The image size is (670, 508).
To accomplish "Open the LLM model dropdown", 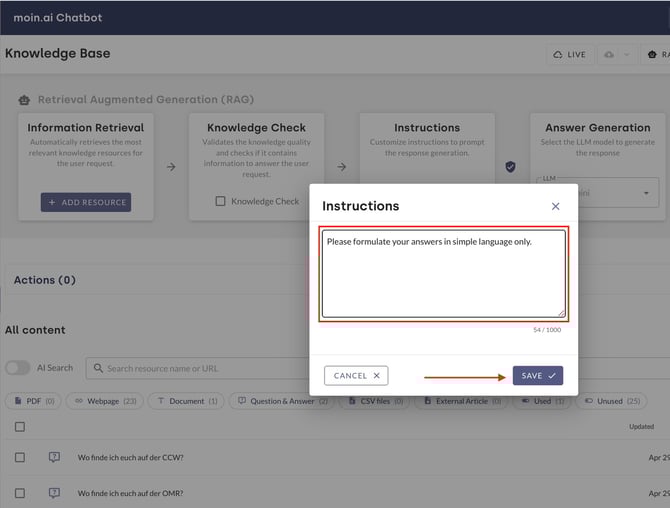I will tap(646, 193).
